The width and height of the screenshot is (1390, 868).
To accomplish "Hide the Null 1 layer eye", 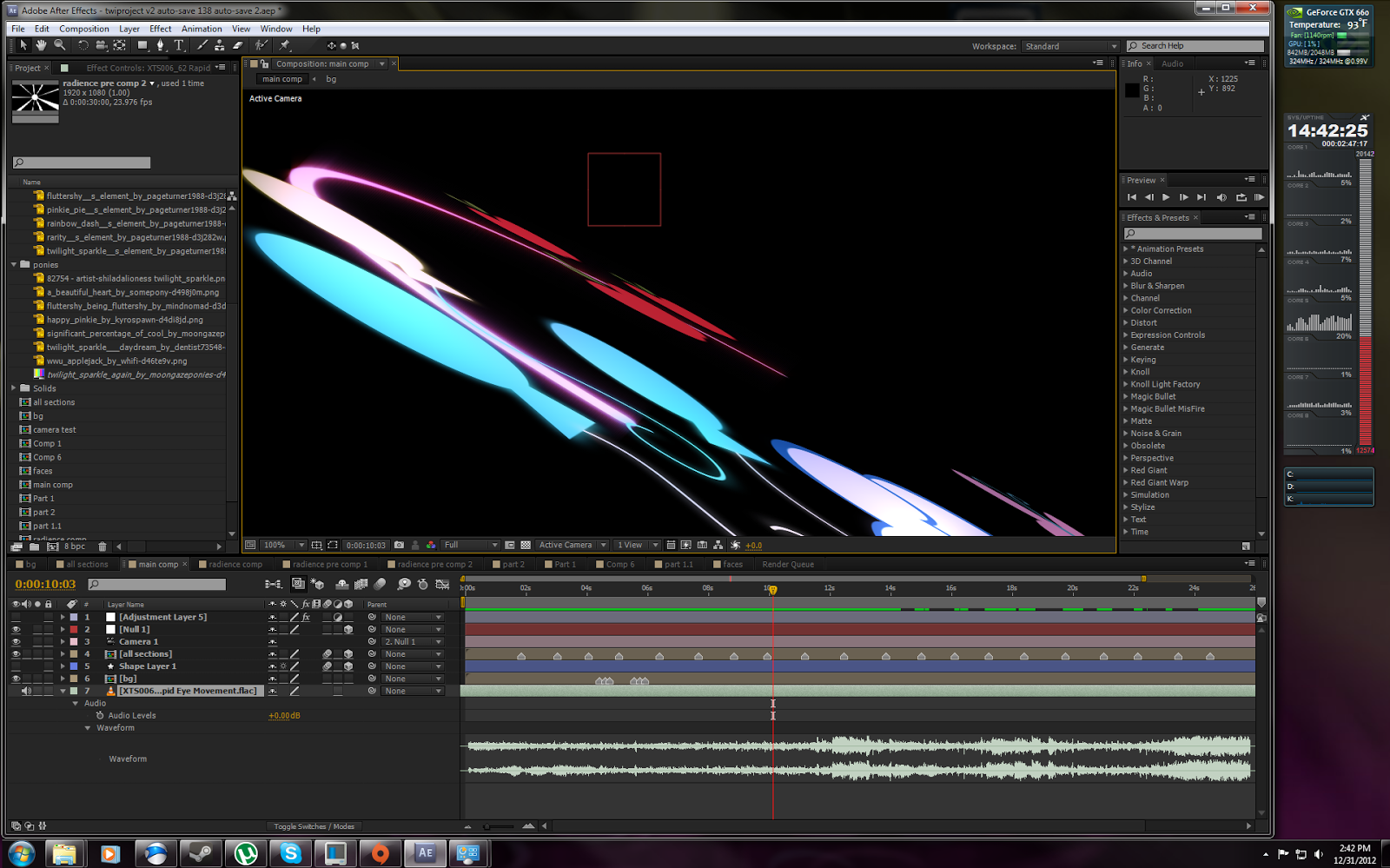I will point(16,629).
